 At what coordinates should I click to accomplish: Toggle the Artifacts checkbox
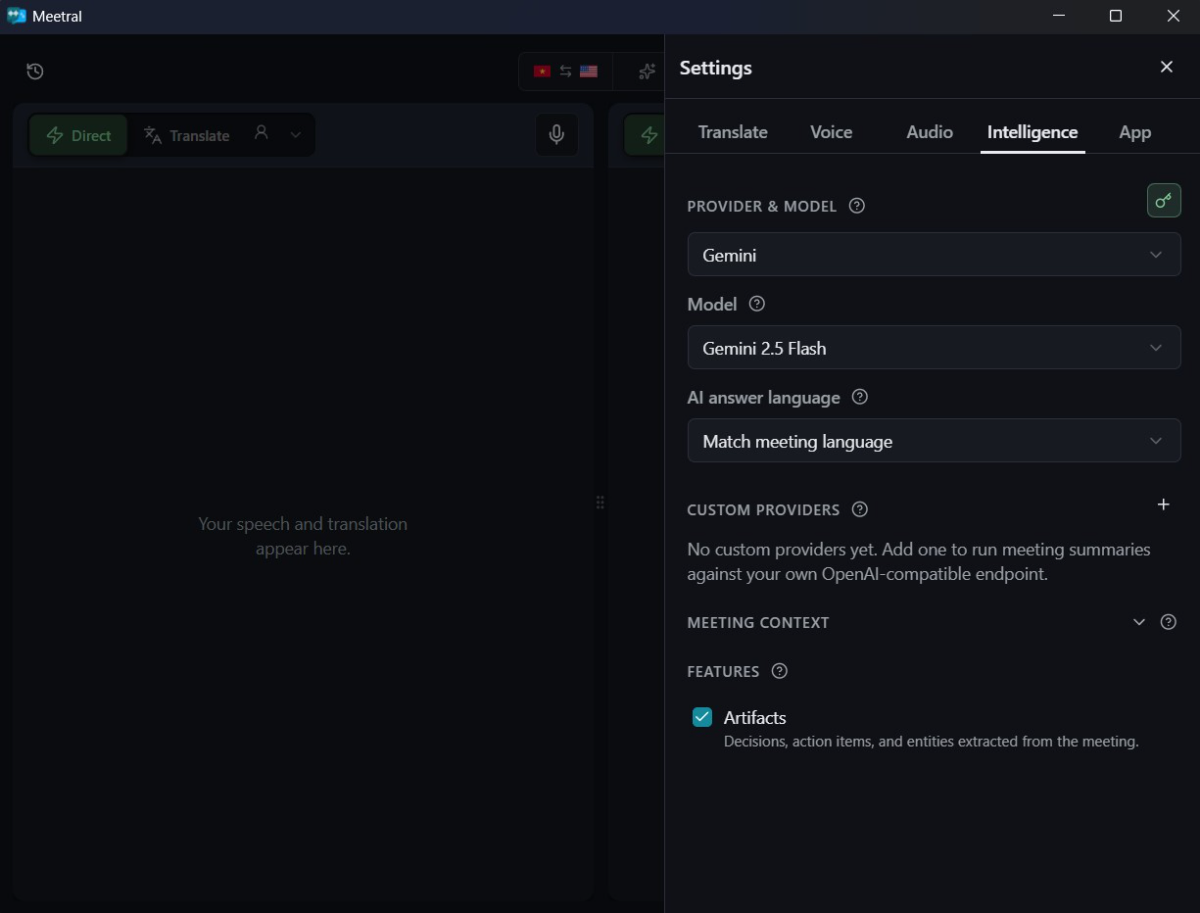pyautogui.click(x=702, y=717)
